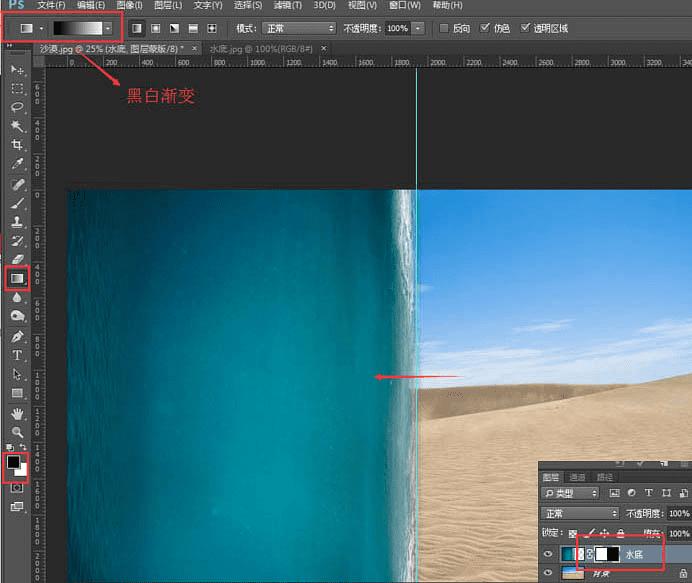The image size is (692, 583).
Task: Choose diamond gradient style
Action: click(x=212, y=28)
